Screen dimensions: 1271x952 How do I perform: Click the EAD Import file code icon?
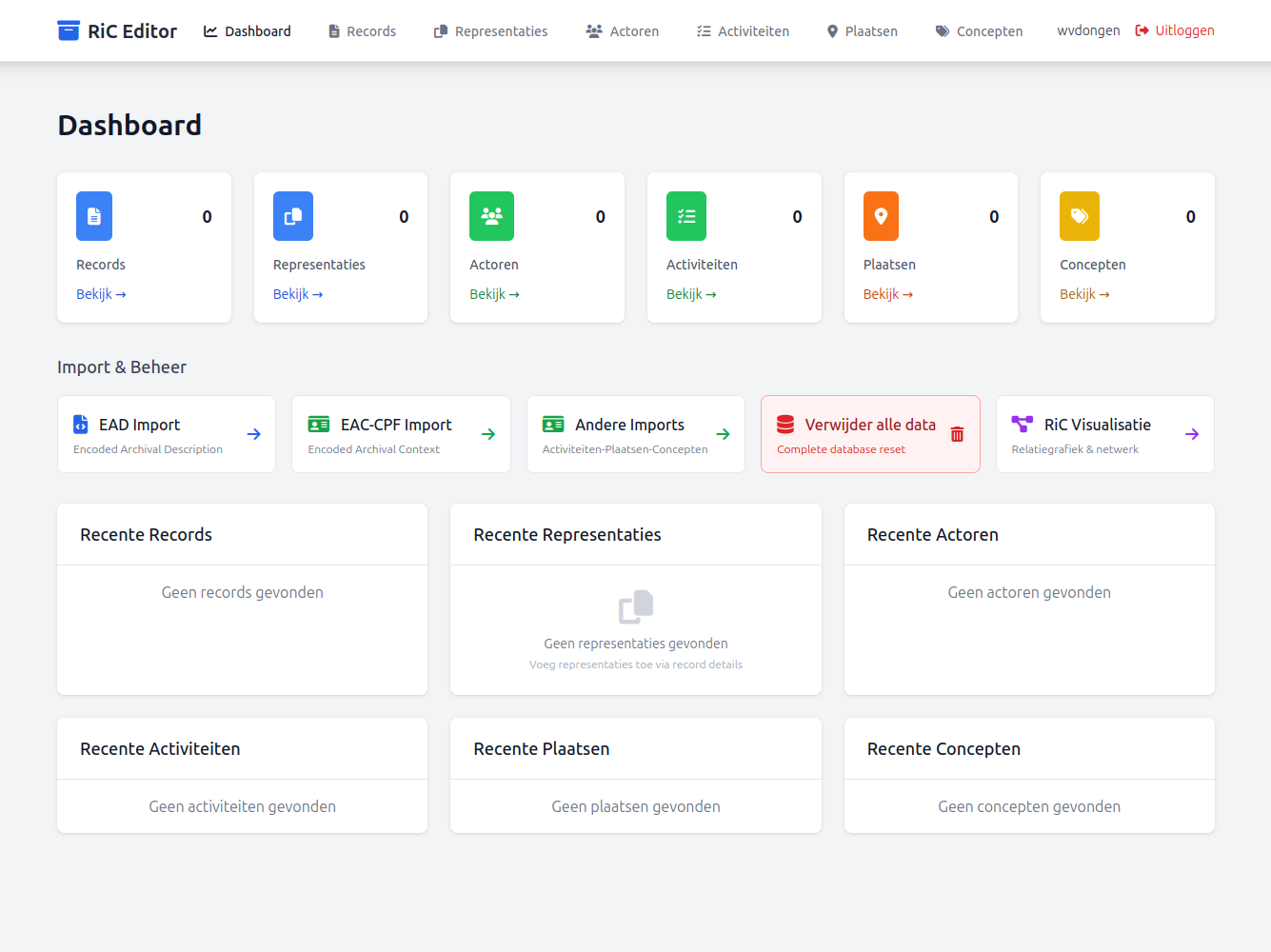[x=81, y=424]
